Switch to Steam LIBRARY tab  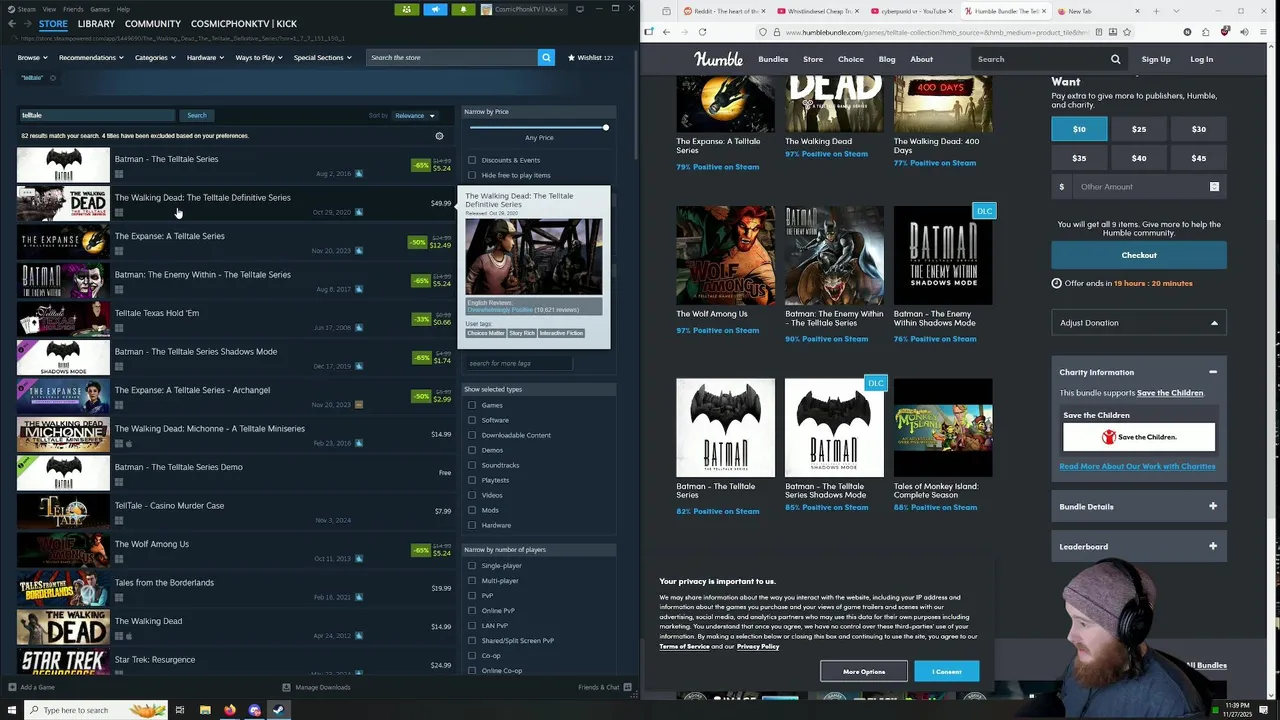point(96,24)
